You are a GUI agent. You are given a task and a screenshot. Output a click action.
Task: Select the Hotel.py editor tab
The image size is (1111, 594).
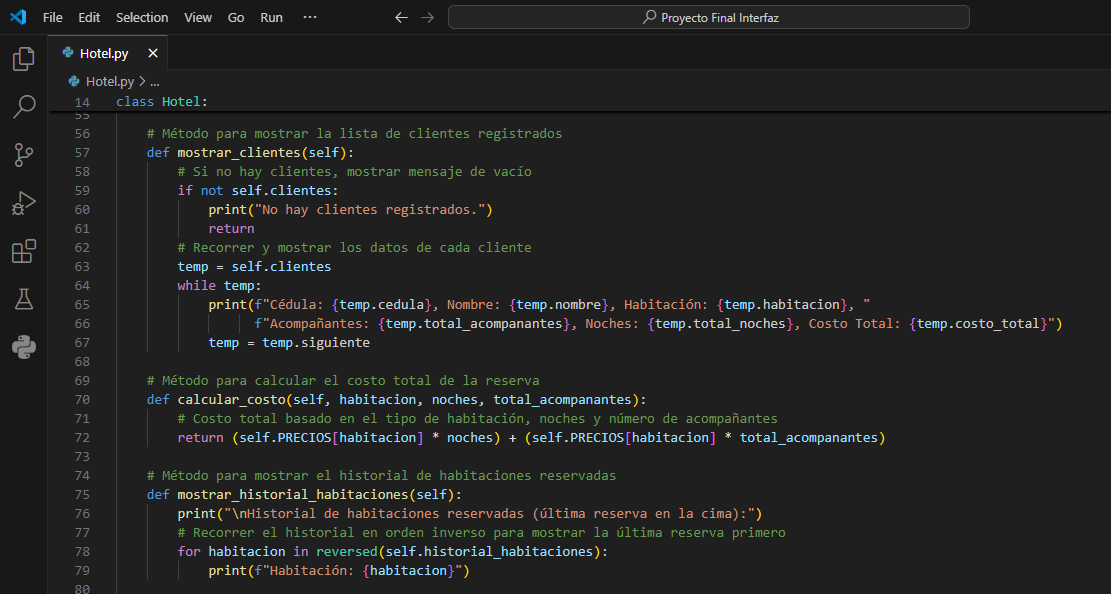pyautogui.click(x=105, y=54)
